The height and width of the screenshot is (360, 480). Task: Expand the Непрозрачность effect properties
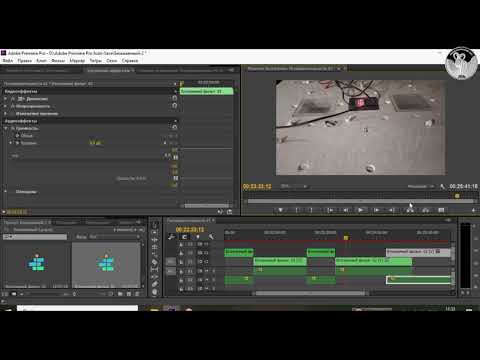coord(5,106)
